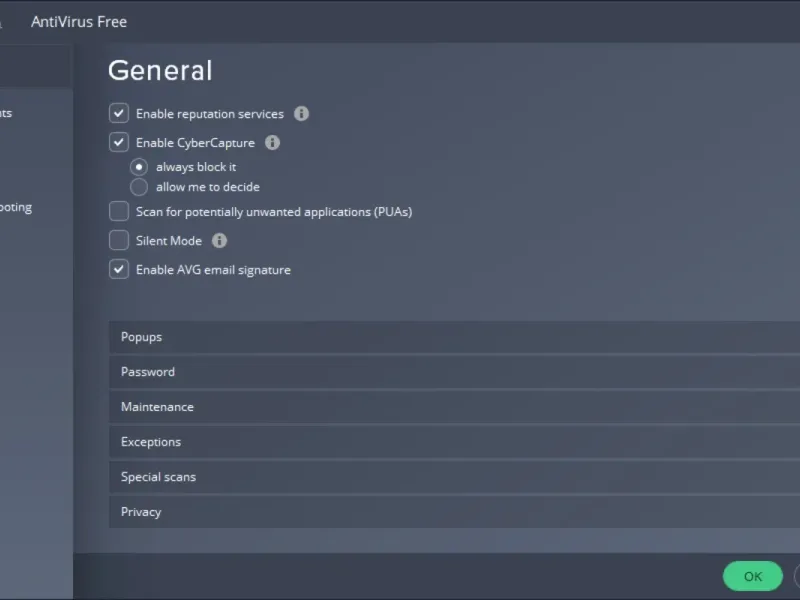Viewport: 800px width, 600px height.
Task: Uncheck the Enable CyberCapture checkbox
Action: (119, 143)
